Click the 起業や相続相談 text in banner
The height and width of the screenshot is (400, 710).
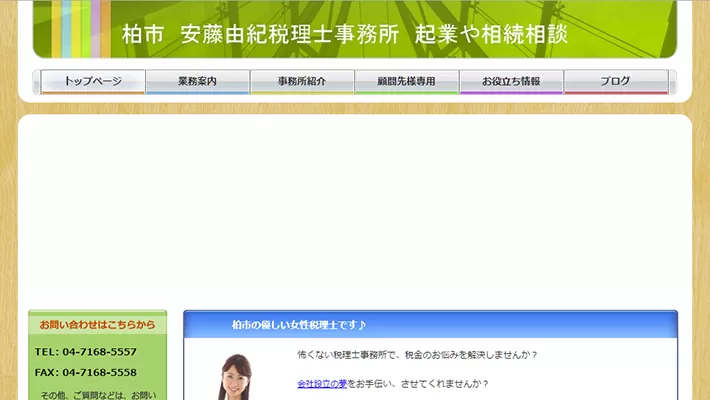coord(491,34)
